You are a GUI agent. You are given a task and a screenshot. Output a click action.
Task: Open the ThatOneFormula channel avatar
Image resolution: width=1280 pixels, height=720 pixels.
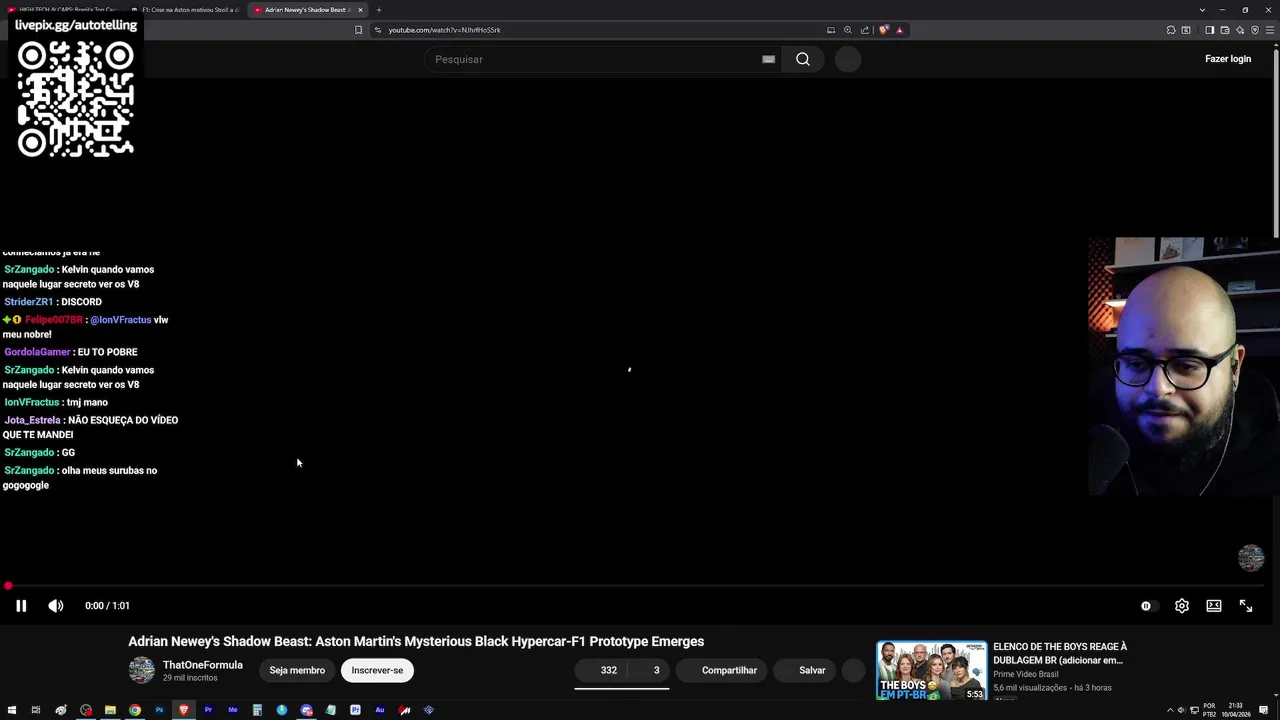(x=142, y=670)
